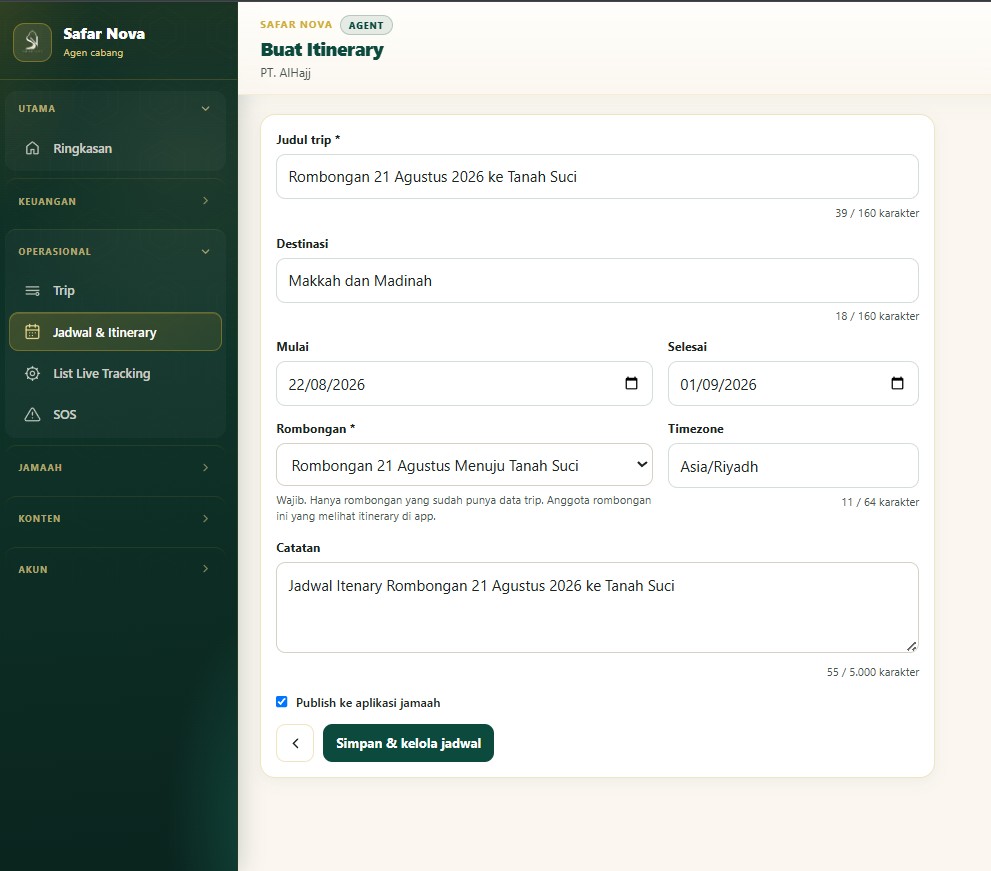Click the SOS warning triangle icon
This screenshot has height=871, width=991.
pos(32,415)
